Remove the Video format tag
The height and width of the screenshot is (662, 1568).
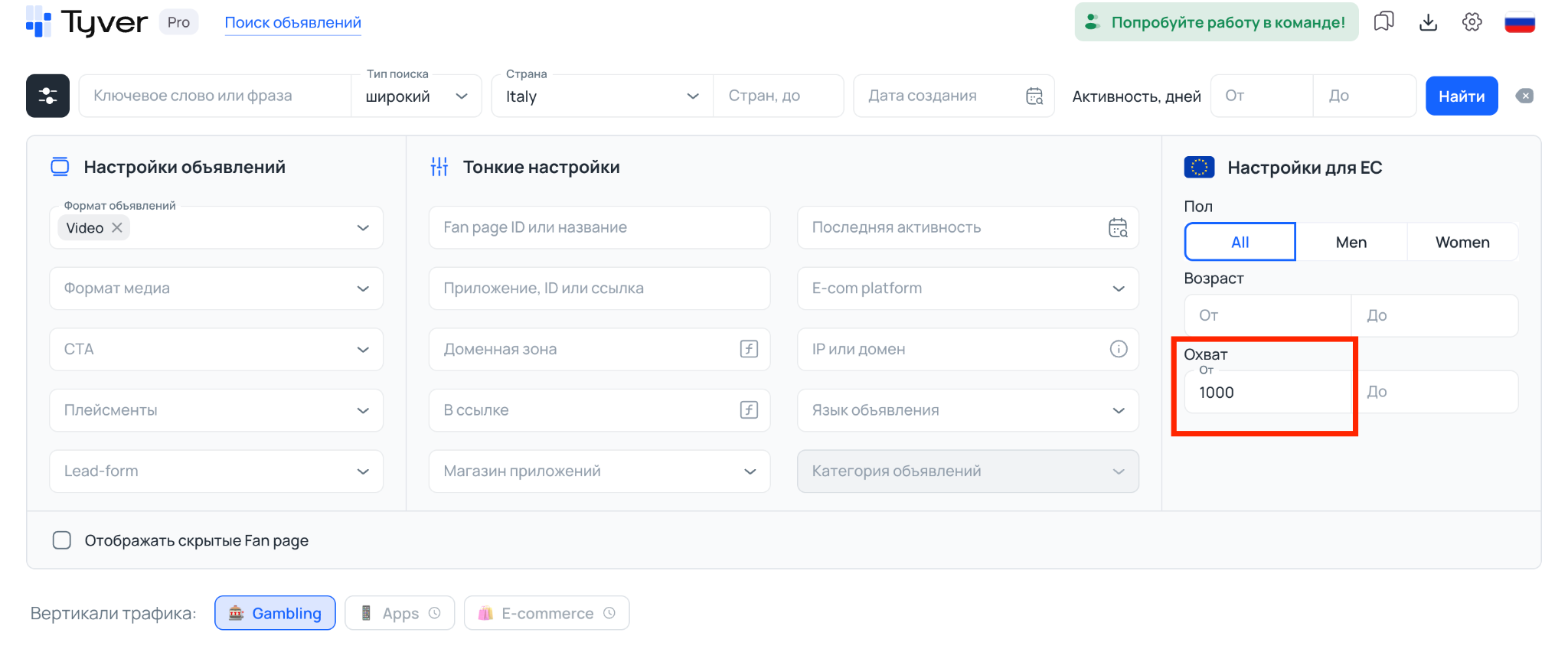(x=117, y=227)
